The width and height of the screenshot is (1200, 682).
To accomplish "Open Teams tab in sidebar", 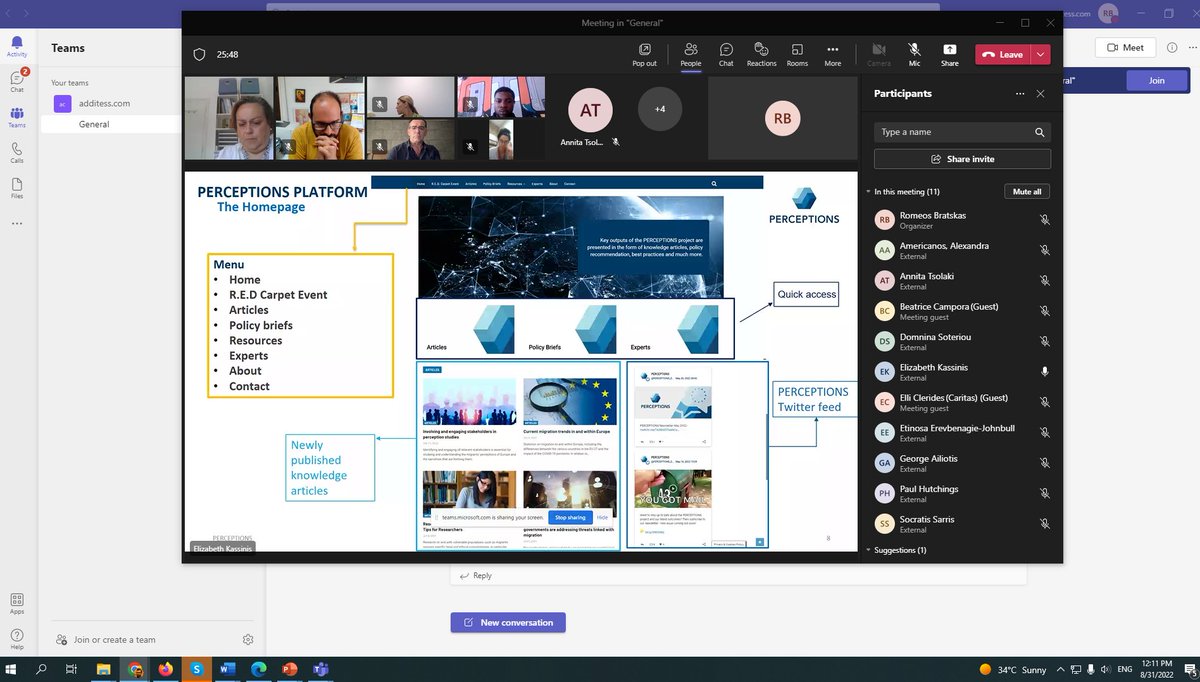I will coord(17,118).
